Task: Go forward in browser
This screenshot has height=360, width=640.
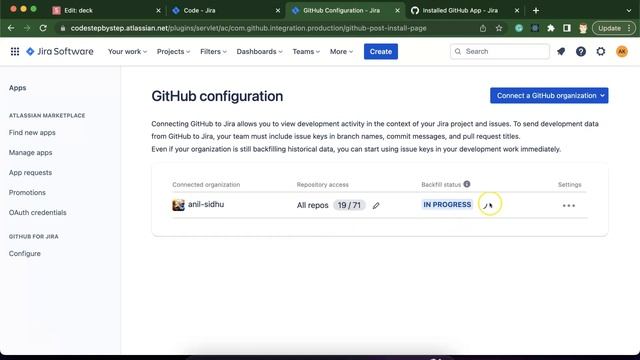Action: click(x=27, y=28)
